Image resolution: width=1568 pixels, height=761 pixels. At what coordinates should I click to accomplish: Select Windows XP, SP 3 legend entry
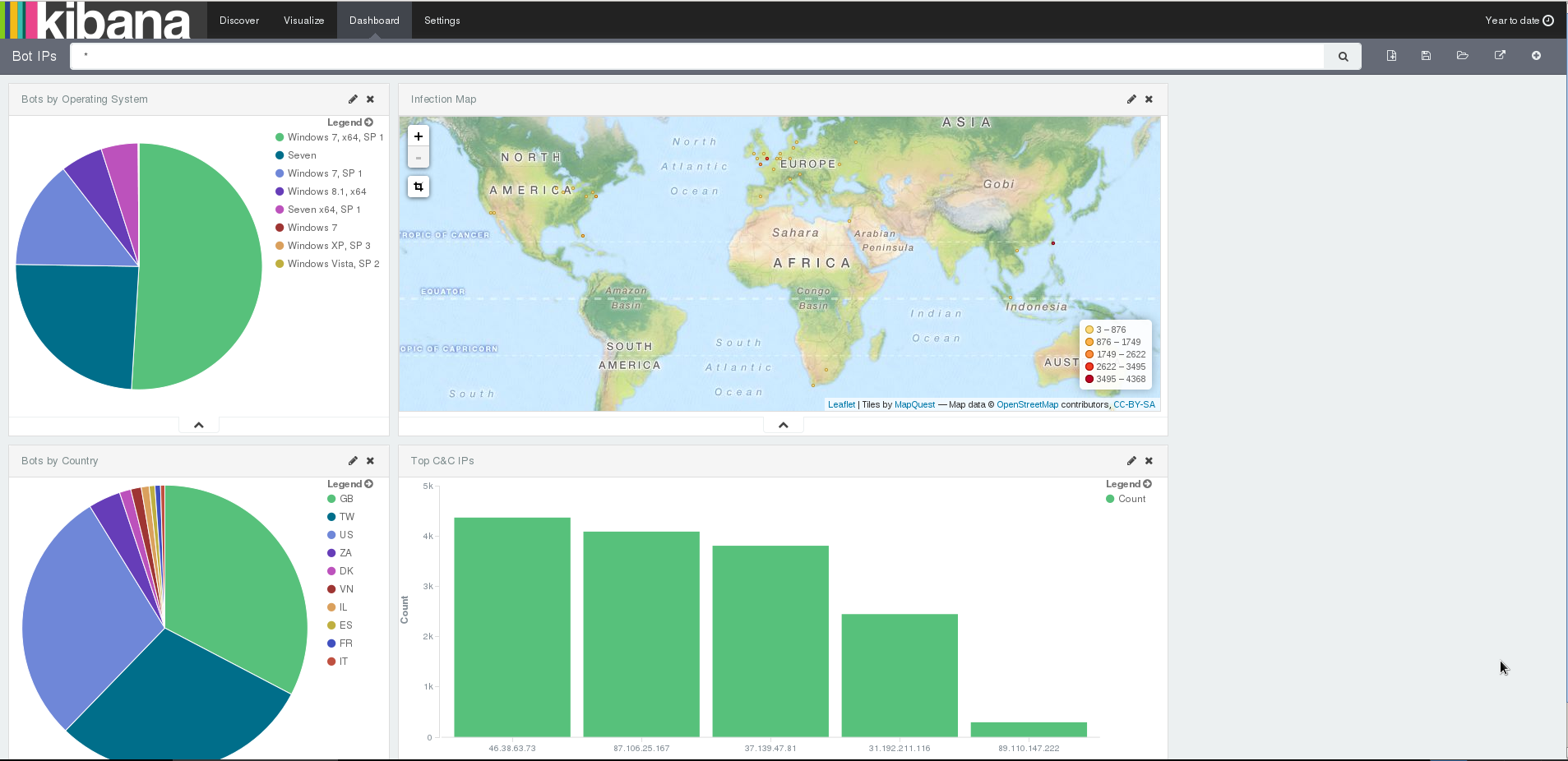(323, 246)
